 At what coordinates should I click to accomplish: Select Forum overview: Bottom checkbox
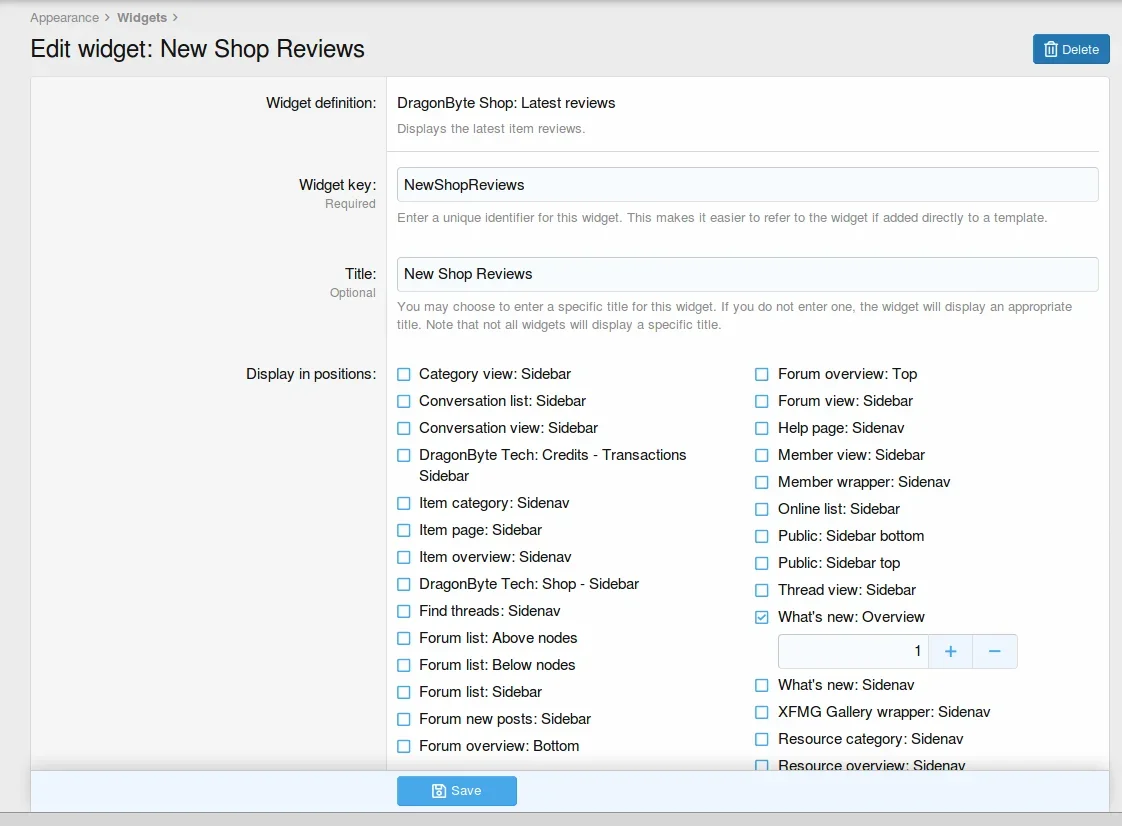[x=404, y=747]
